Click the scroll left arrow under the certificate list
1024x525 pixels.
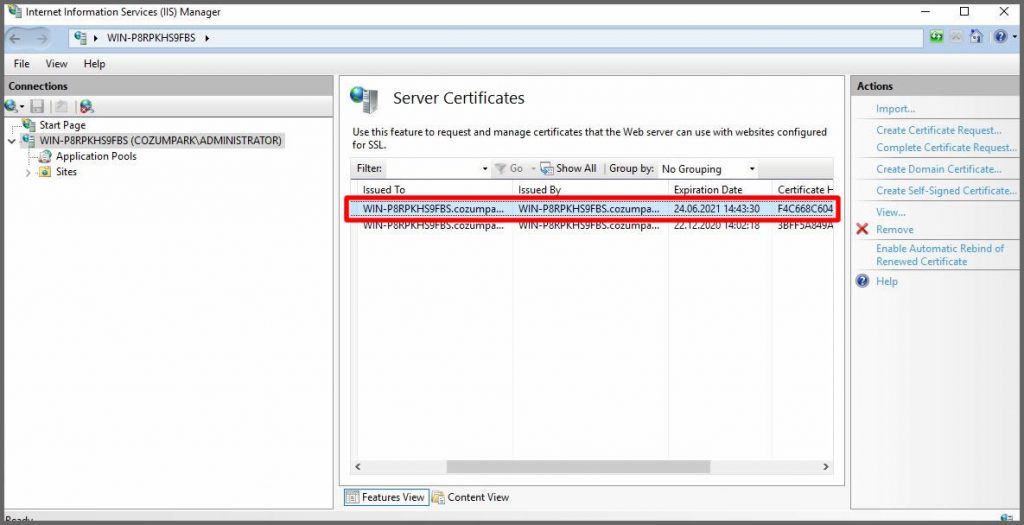tap(358, 467)
